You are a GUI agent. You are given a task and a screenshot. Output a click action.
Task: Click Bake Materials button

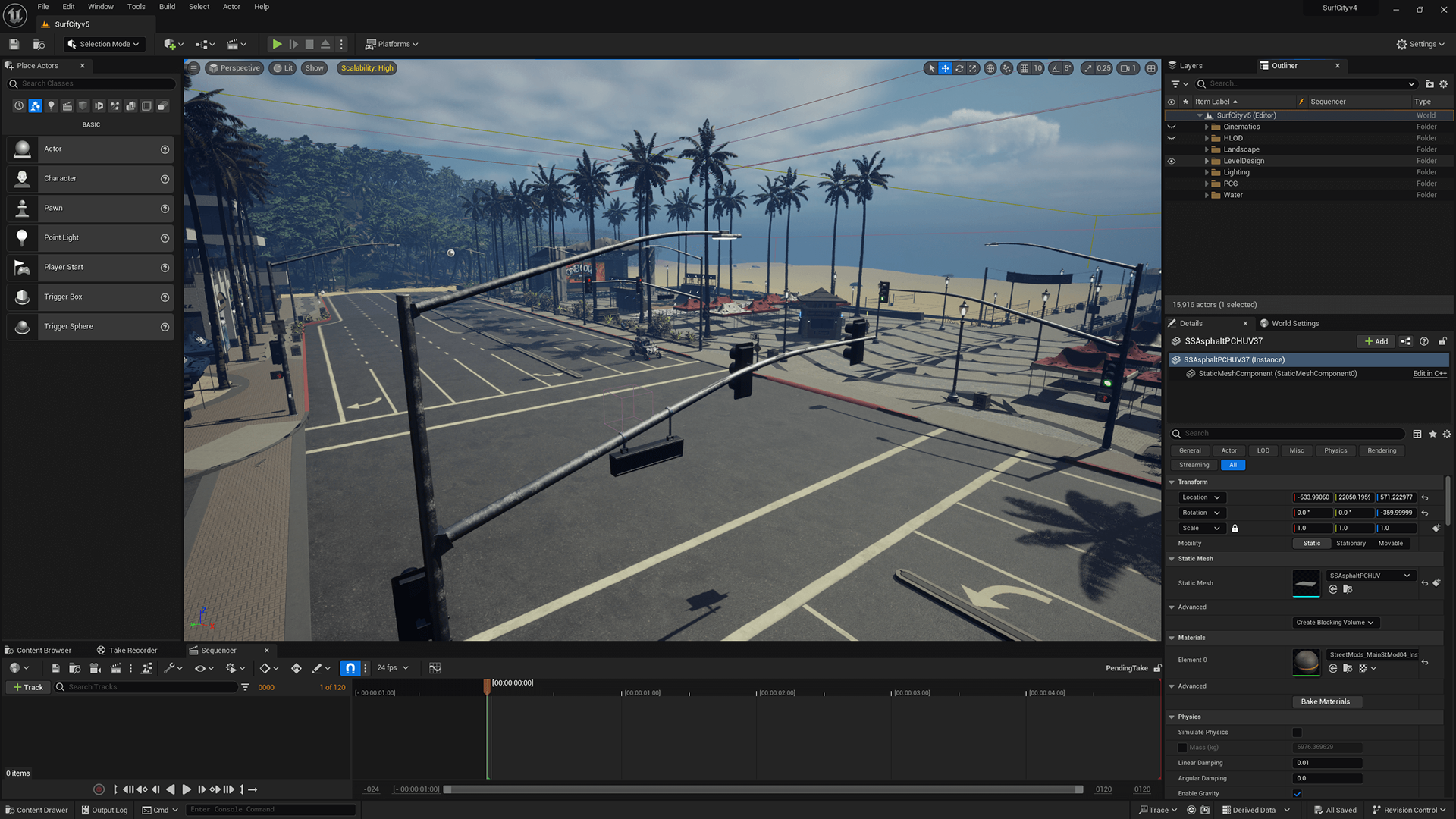[1326, 702]
